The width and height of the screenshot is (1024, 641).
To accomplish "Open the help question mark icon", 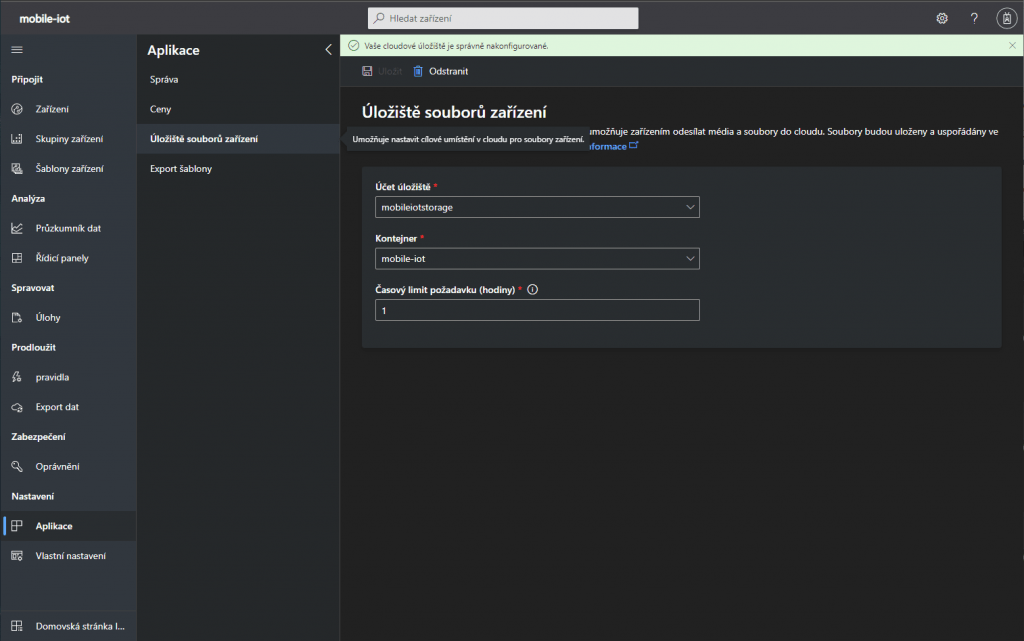I will point(974,18).
